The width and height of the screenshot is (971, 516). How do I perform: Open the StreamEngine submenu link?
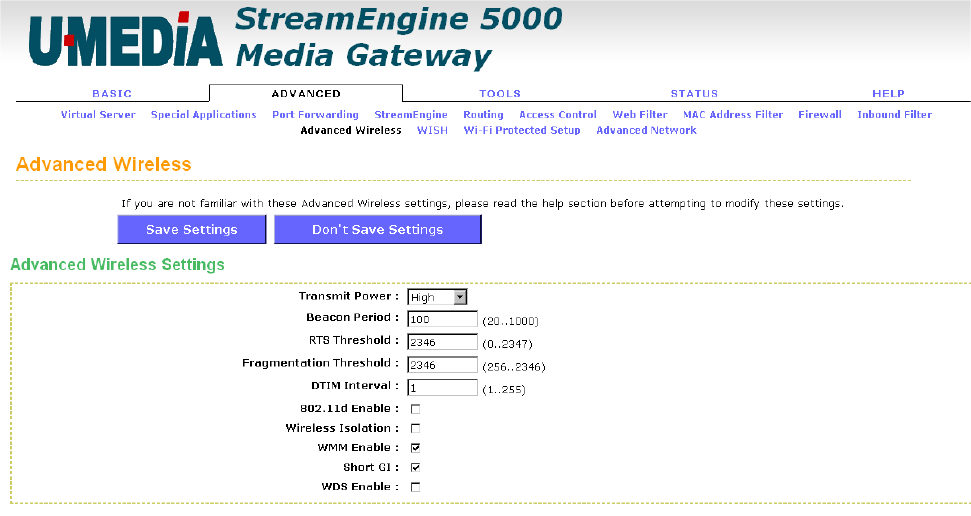point(411,115)
